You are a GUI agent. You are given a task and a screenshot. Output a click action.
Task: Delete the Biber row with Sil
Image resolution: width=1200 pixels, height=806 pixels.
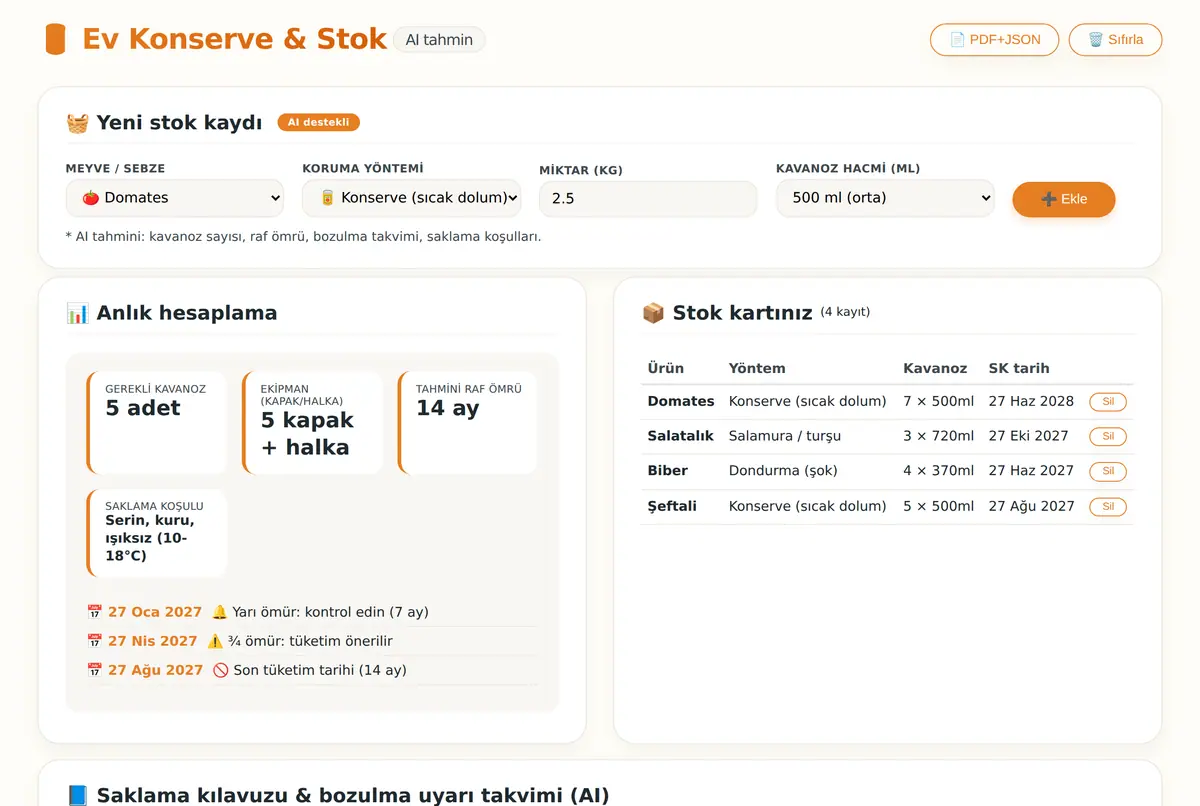coord(1108,472)
